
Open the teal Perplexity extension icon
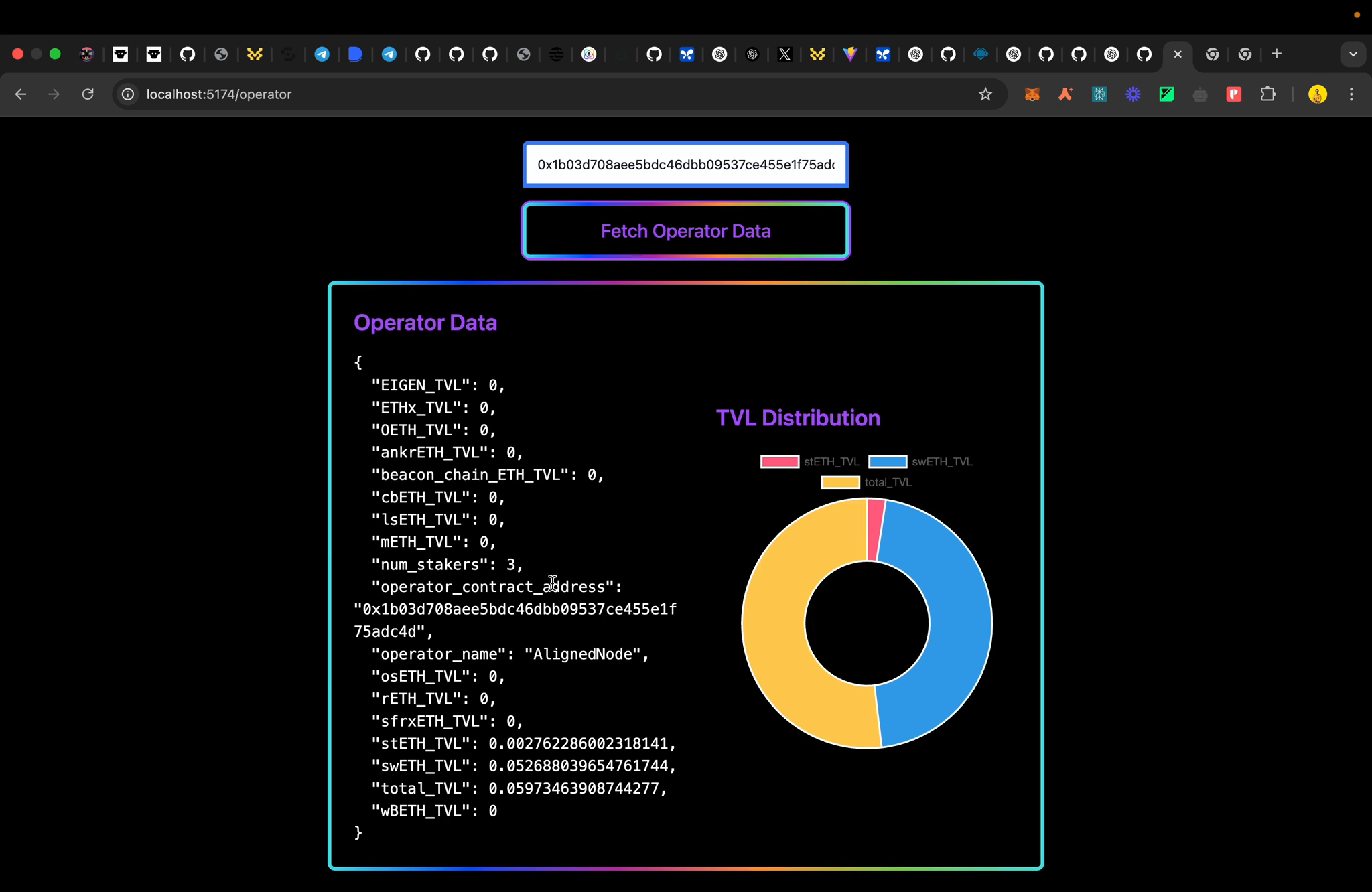point(1099,94)
